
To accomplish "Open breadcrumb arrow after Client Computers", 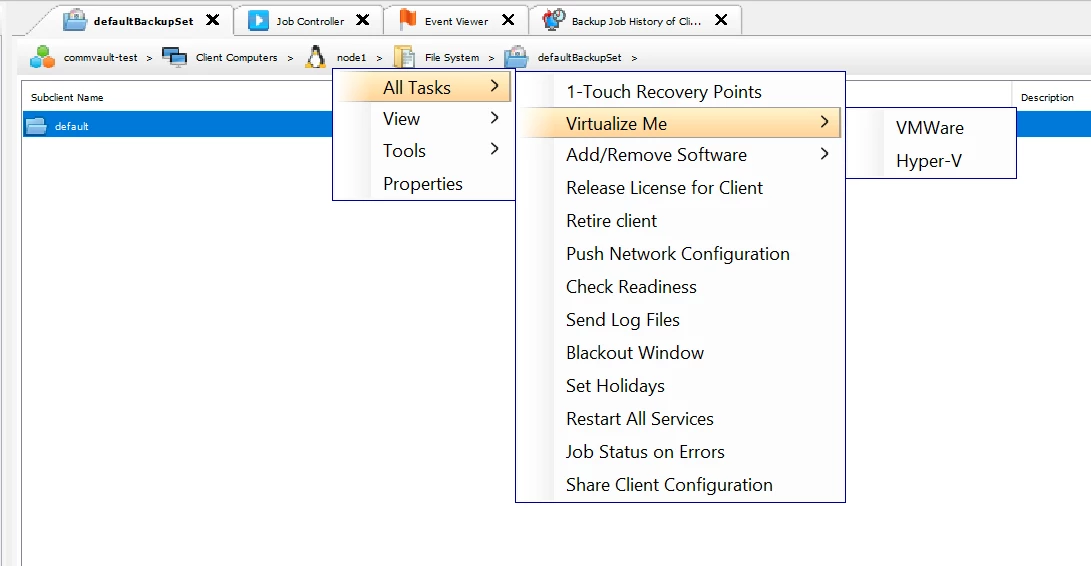I will [x=290, y=58].
